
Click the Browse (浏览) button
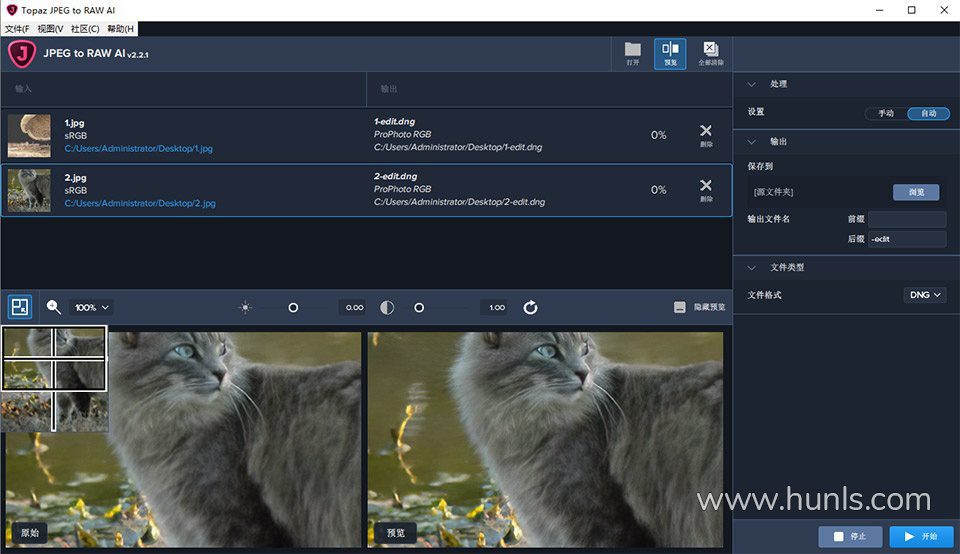[915, 192]
